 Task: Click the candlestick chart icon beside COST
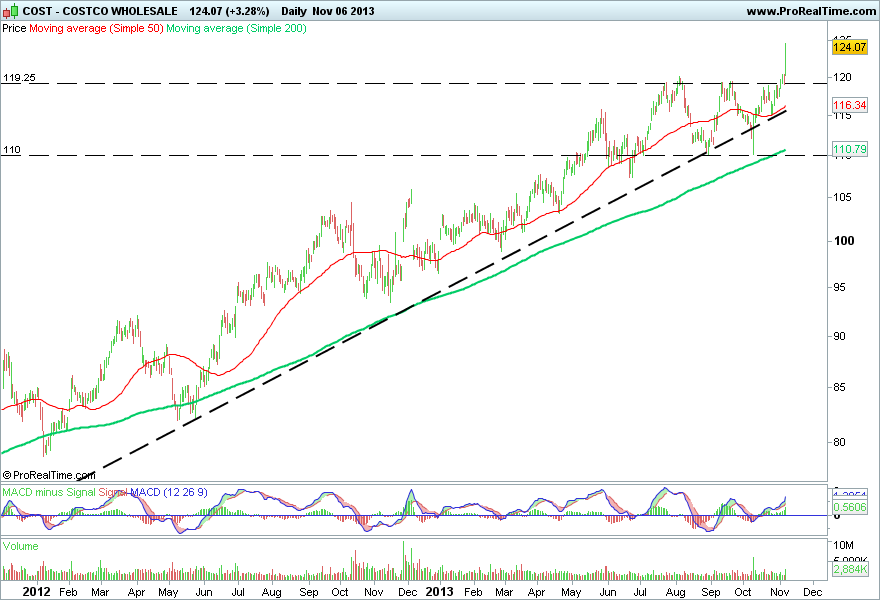[x=11, y=11]
